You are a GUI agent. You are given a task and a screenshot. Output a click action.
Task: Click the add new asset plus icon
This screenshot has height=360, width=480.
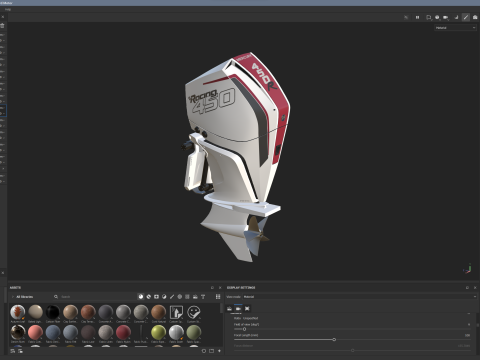[219, 351]
